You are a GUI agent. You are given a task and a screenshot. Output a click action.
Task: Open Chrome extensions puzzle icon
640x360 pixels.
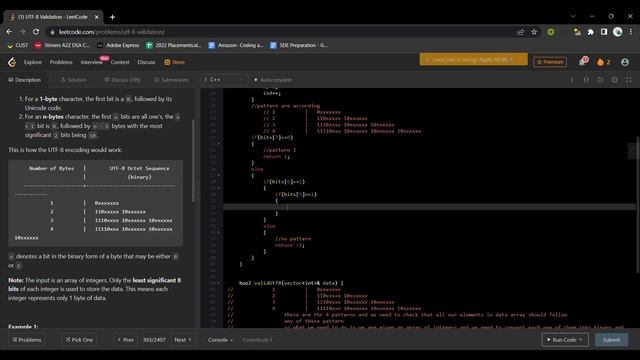pyautogui.click(x=591, y=32)
